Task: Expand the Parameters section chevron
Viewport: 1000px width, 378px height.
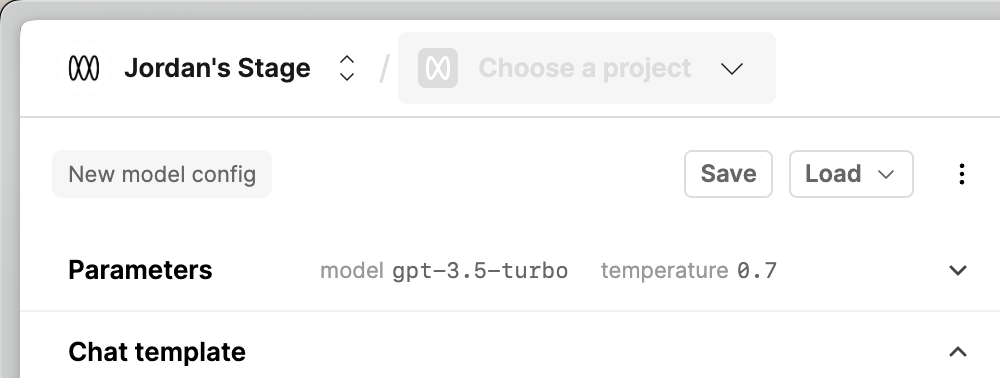Action: tap(958, 270)
